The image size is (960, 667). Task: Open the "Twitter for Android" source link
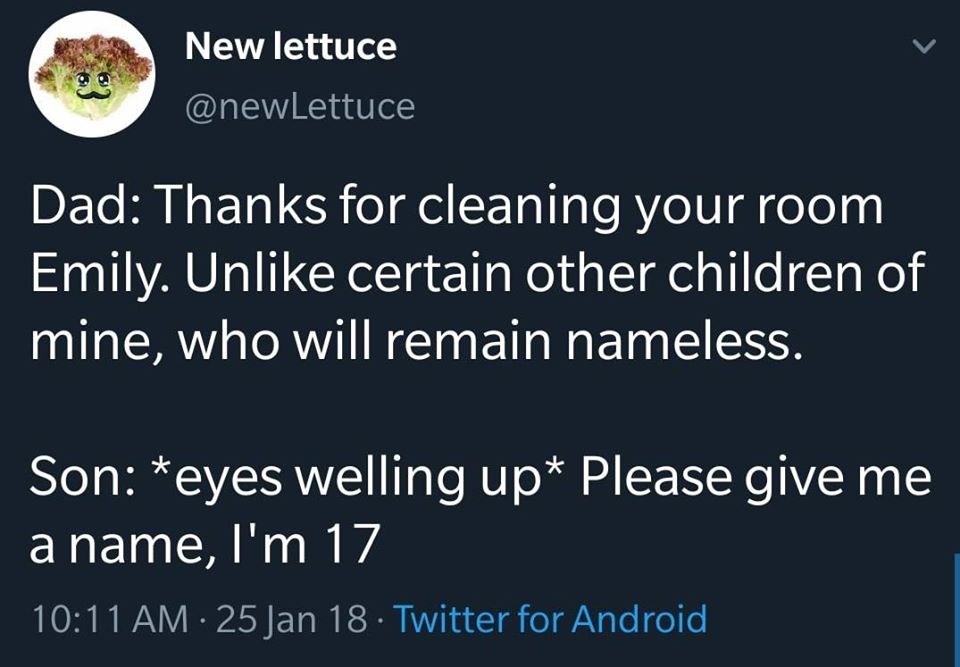[x=552, y=619]
